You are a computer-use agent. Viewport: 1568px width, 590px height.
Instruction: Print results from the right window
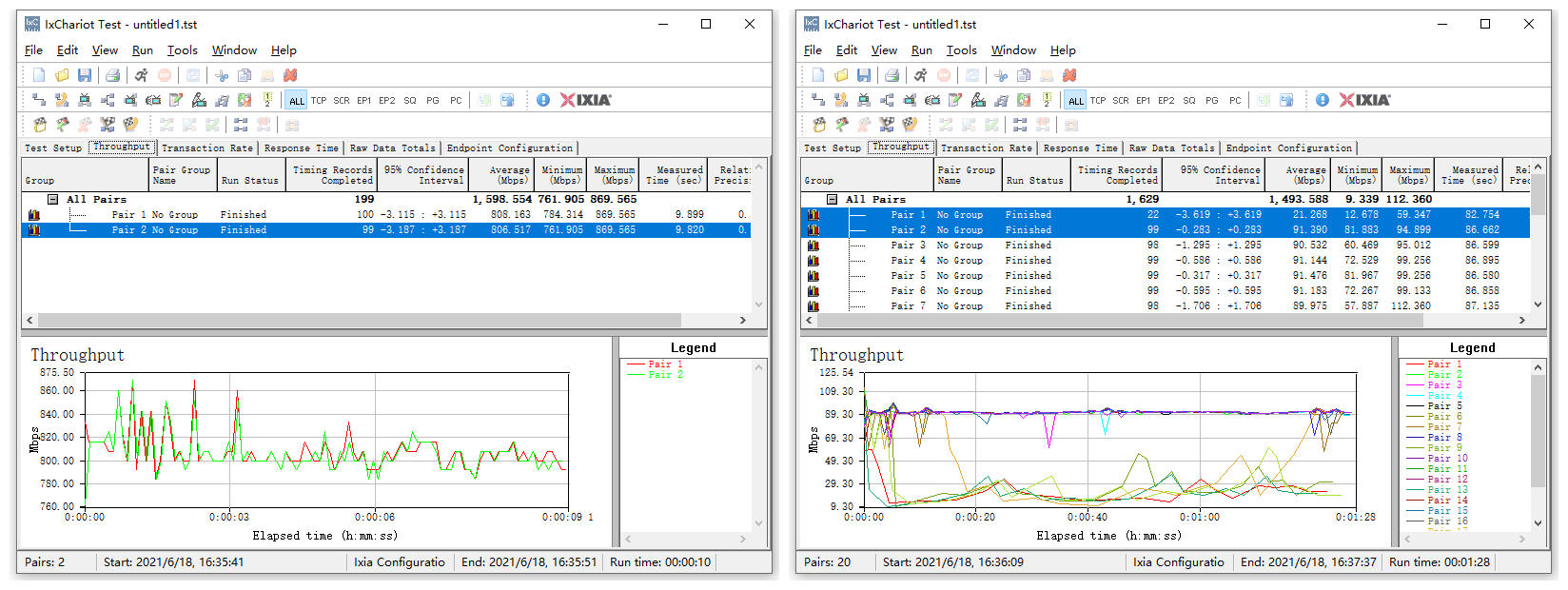point(892,75)
